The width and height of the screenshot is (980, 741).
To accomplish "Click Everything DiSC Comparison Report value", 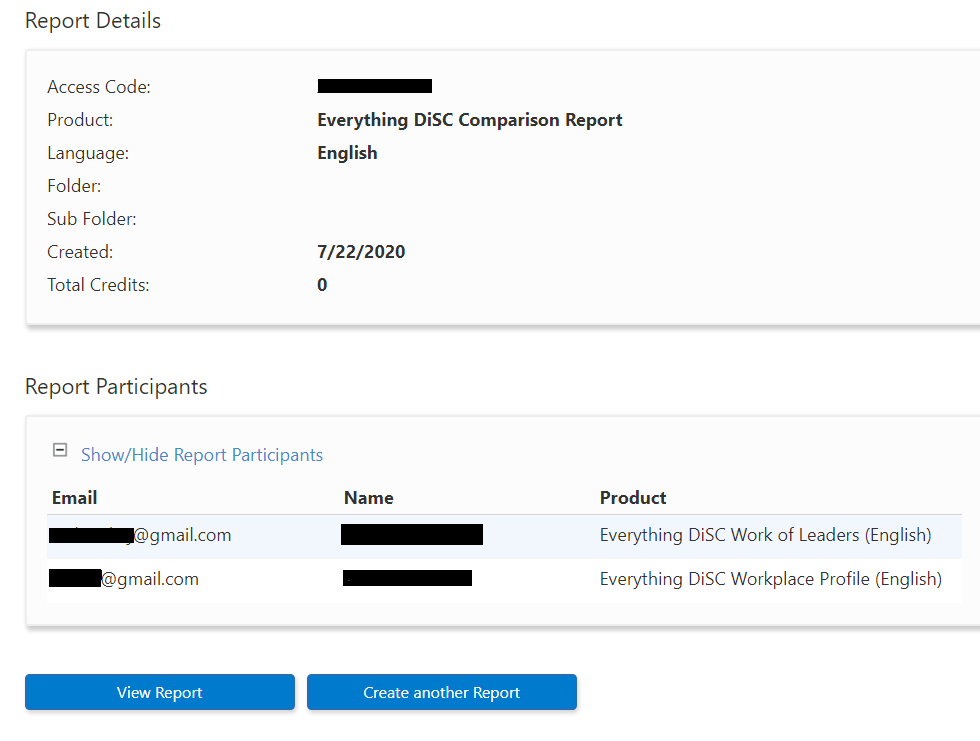I will (470, 120).
